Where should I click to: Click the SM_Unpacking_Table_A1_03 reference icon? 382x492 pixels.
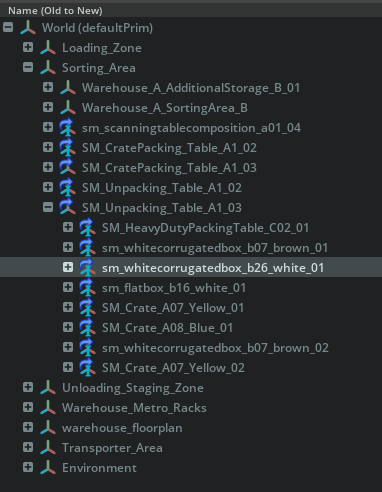(x=68, y=208)
